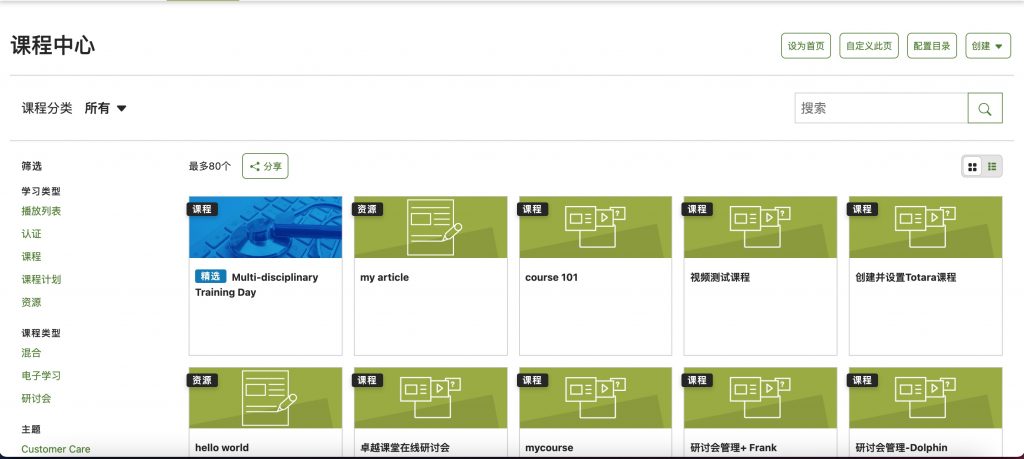Image resolution: width=1024 pixels, height=459 pixels.
Task: Click the Multi-disciplinary Training Day thumbnail image
Action: click(x=265, y=227)
